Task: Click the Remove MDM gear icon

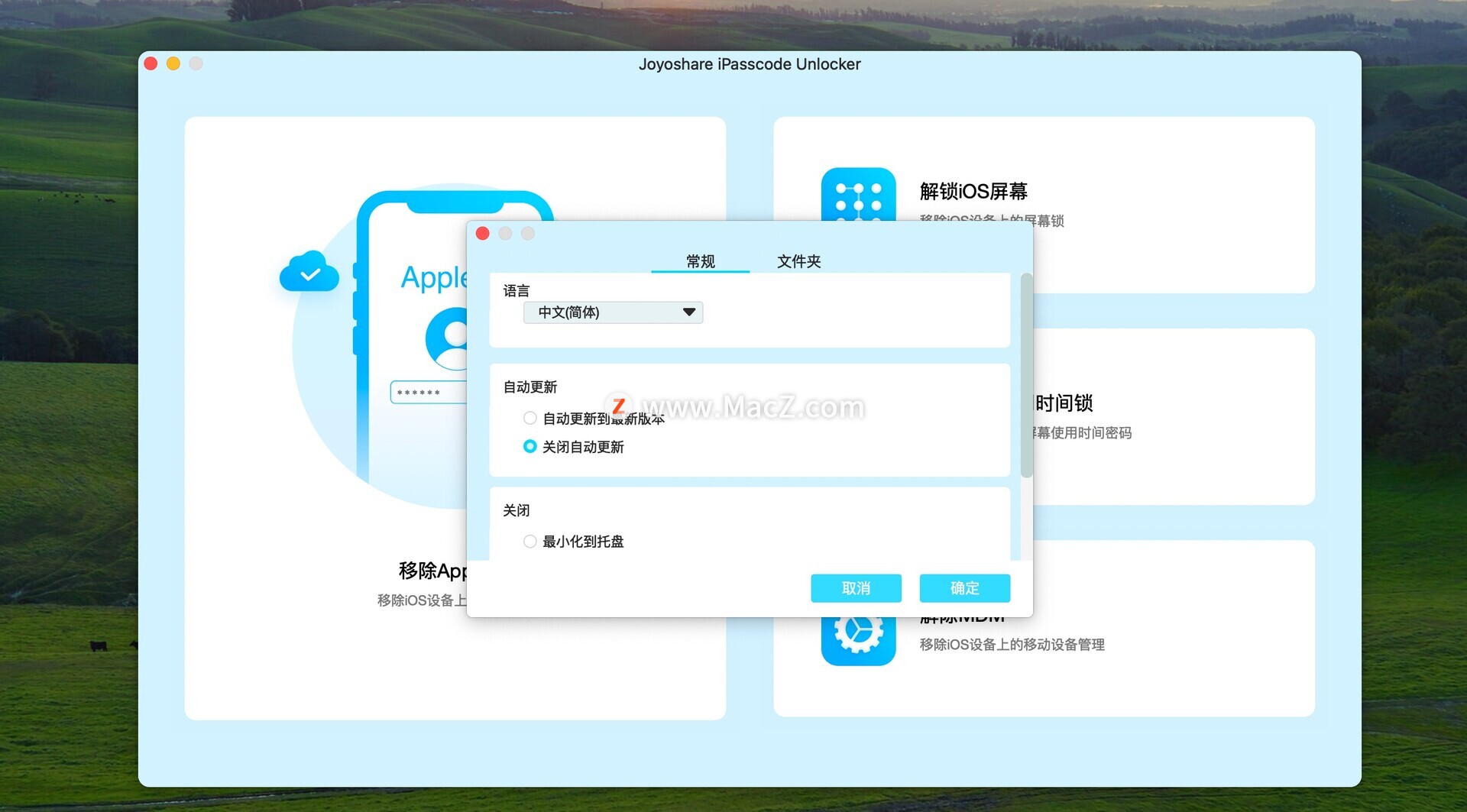Action: click(x=858, y=640)
